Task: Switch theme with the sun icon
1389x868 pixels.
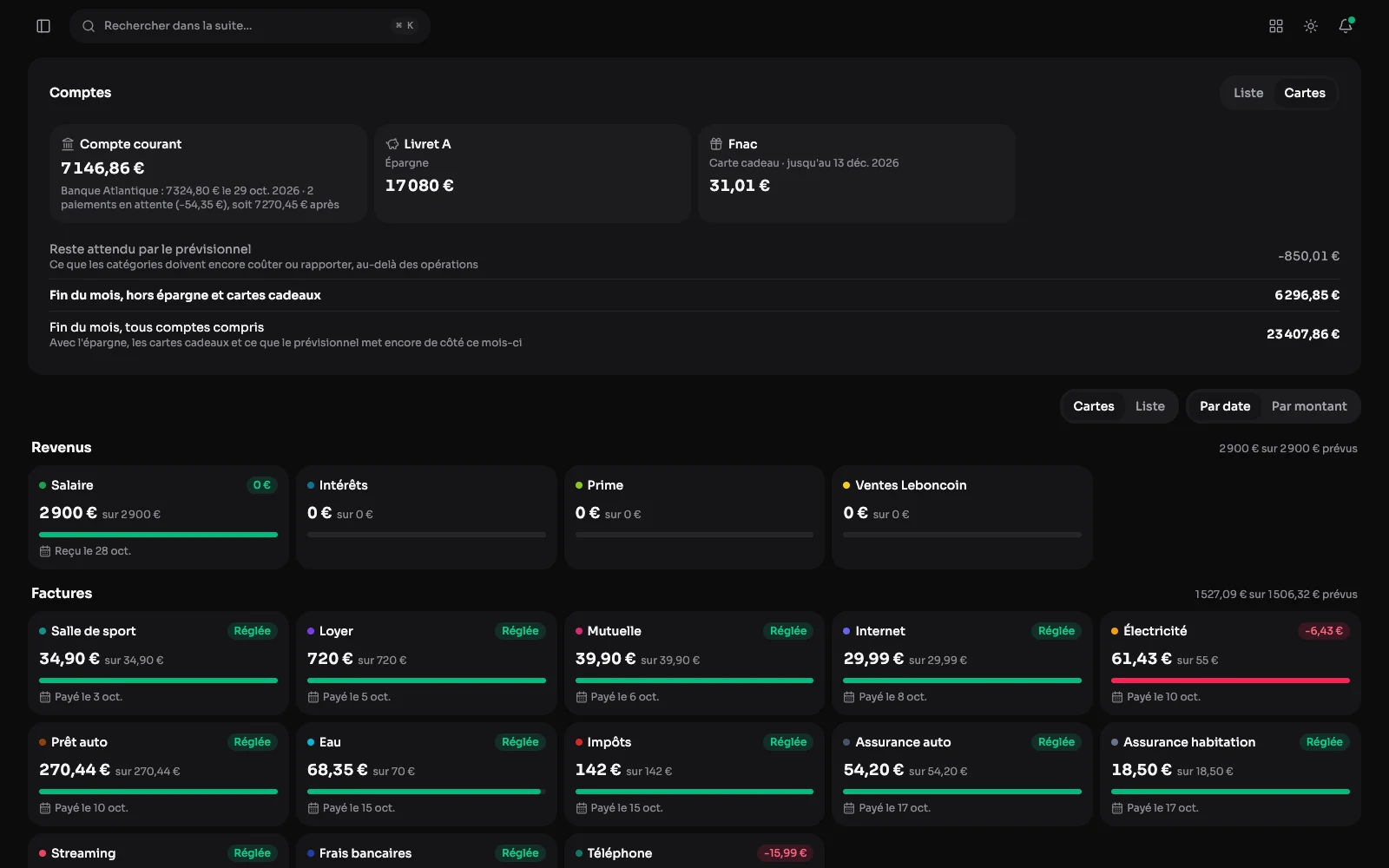Action: (1311, 26)
